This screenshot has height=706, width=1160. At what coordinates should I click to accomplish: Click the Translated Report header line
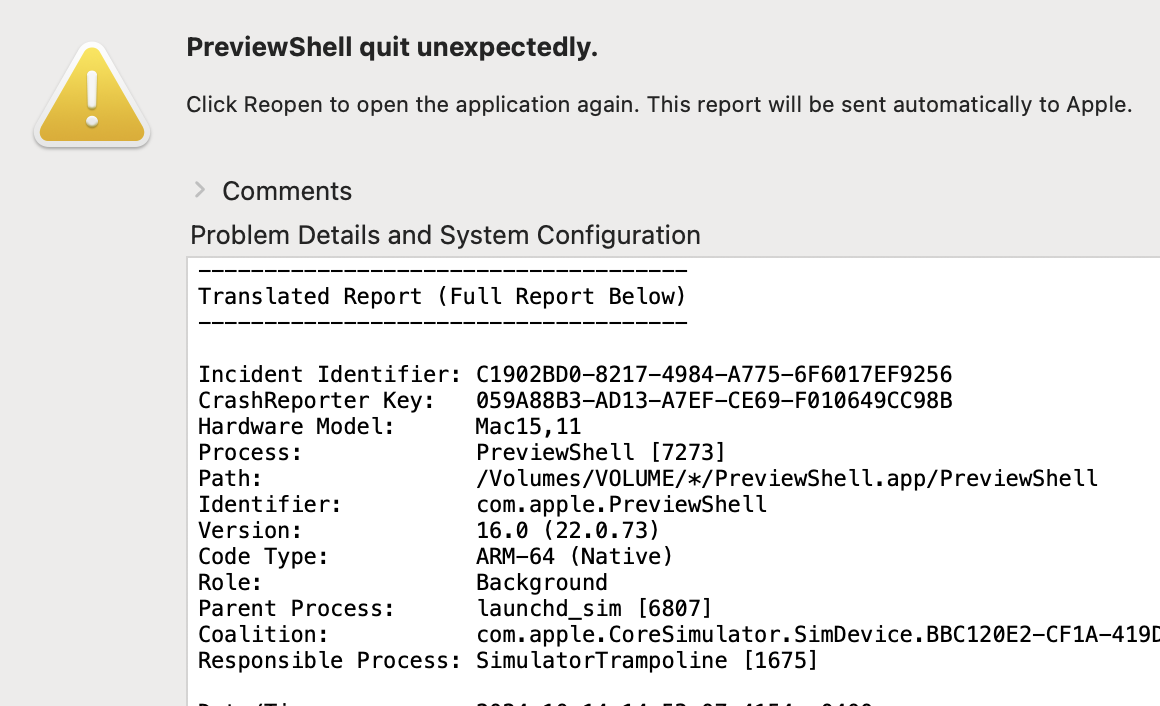tap(442, 296)
